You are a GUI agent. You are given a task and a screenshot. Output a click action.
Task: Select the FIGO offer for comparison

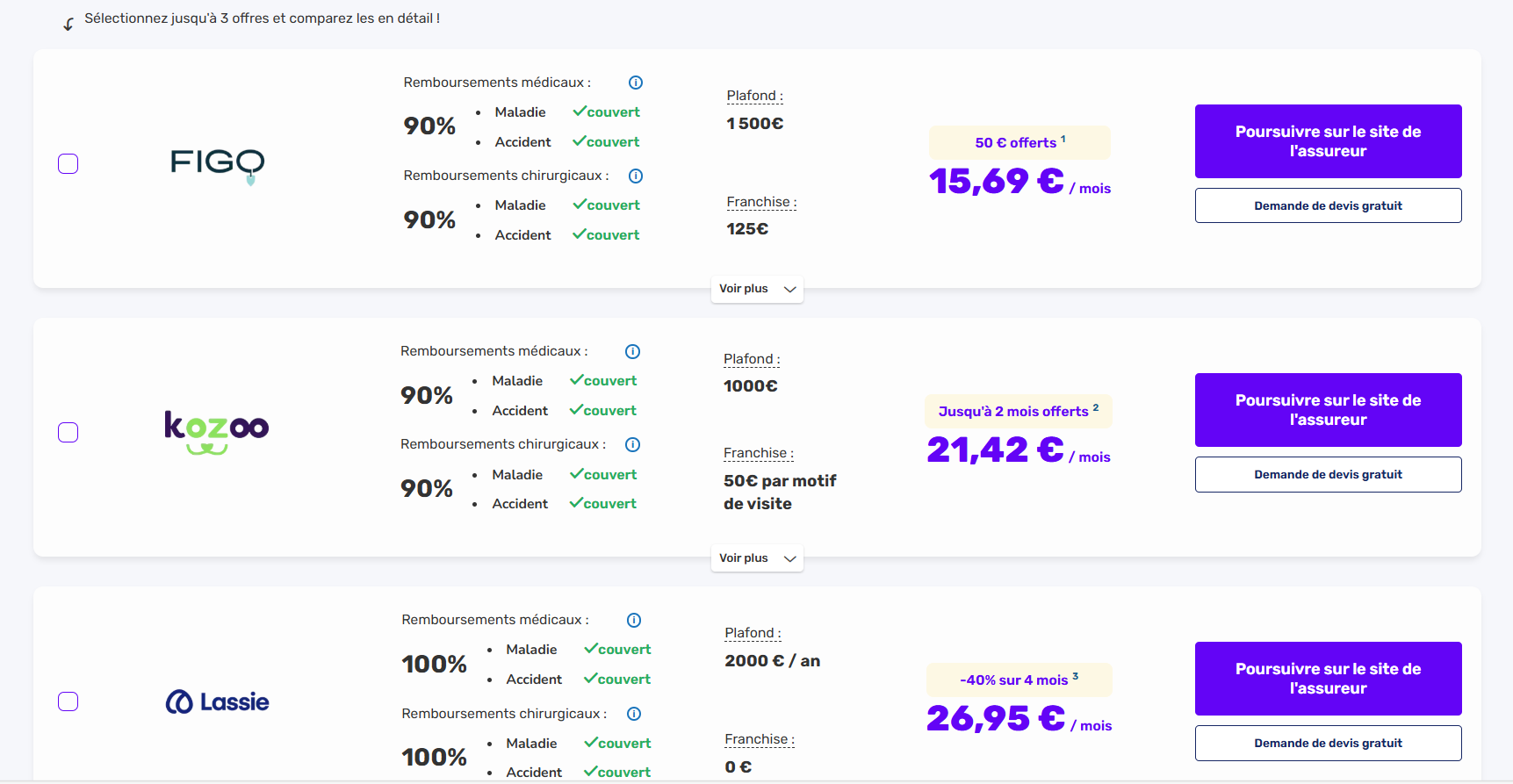(68, 163)
